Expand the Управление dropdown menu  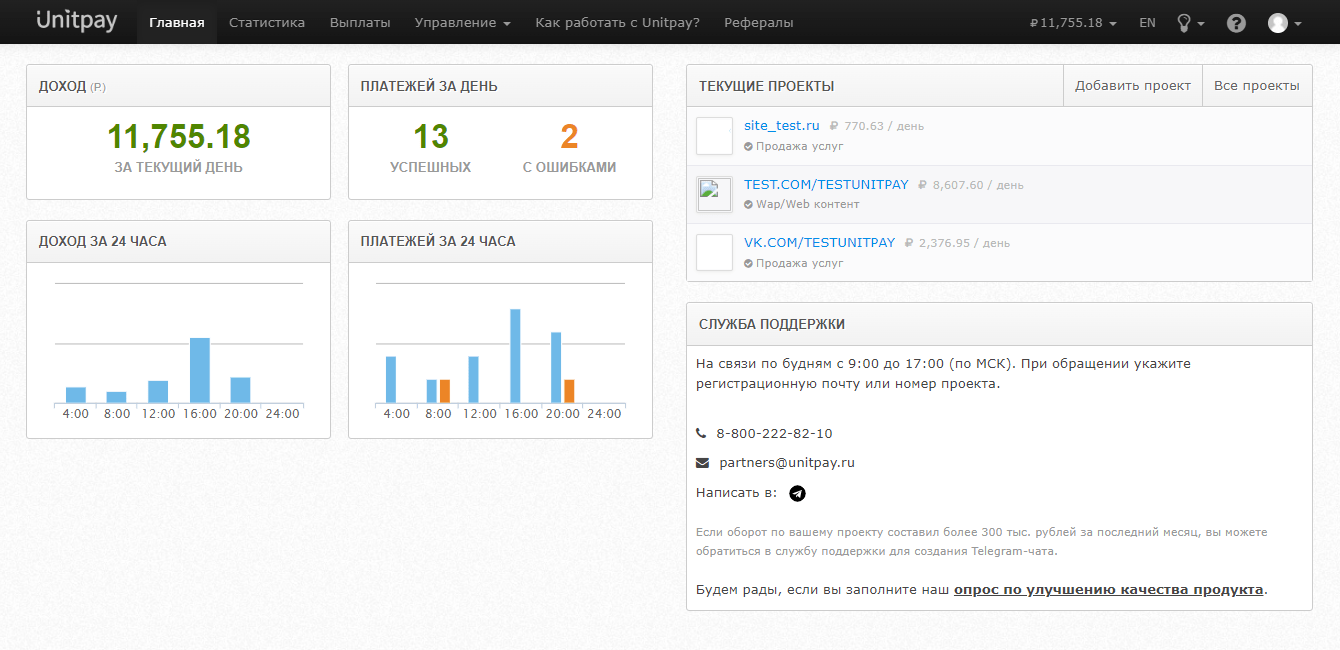pyautogui.click(x=463, y=22)
